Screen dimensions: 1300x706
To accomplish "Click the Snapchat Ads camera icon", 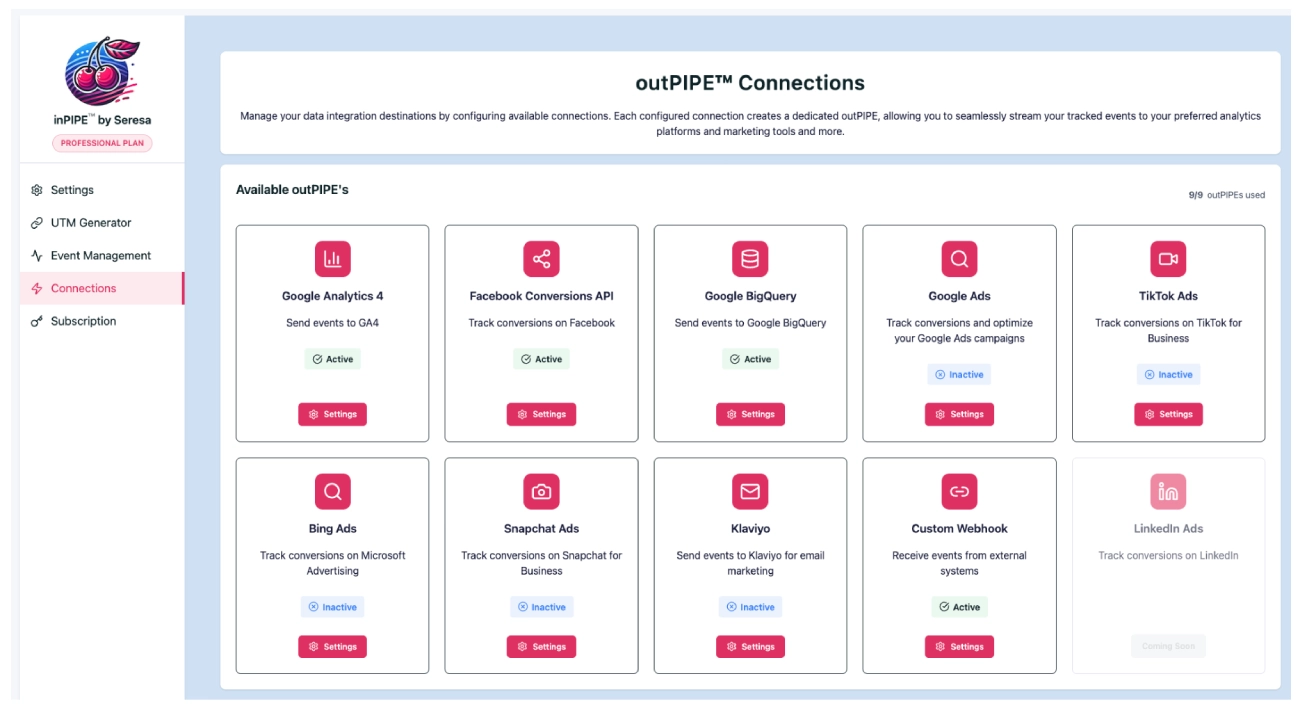I will pos(541,492).
